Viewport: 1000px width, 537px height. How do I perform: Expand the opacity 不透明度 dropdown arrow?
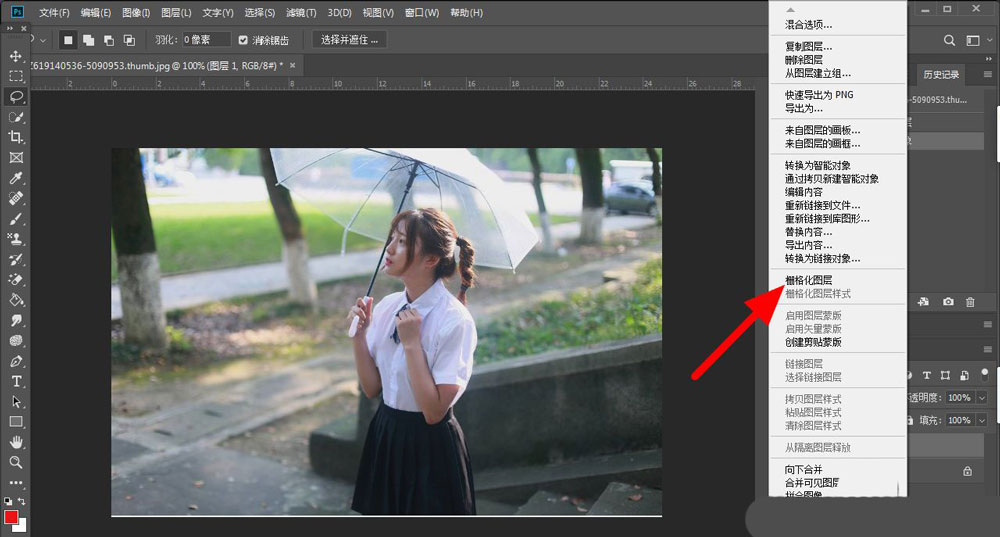click(x=982, y=398)
